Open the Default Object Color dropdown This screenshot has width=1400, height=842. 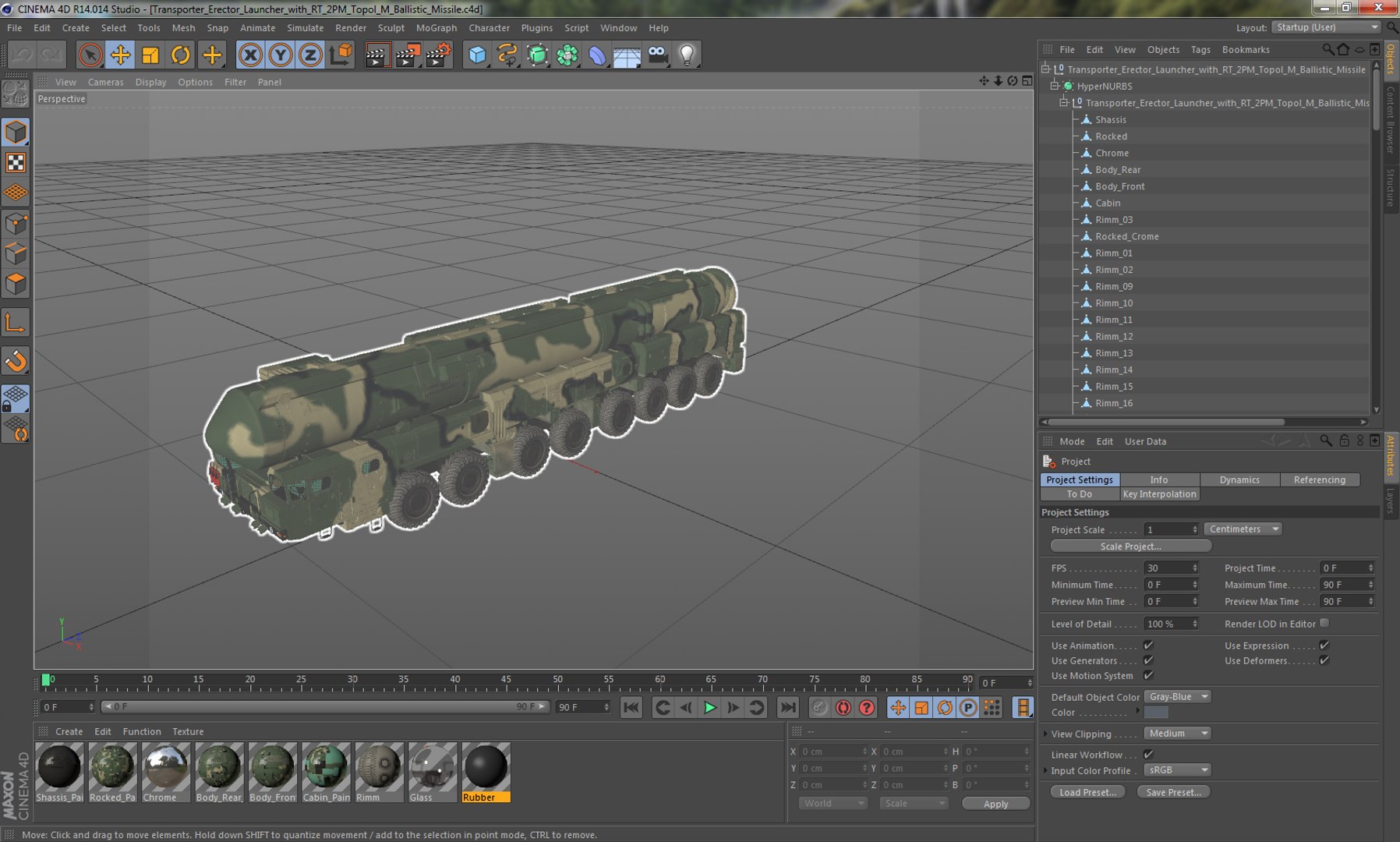pos(1177,696)
